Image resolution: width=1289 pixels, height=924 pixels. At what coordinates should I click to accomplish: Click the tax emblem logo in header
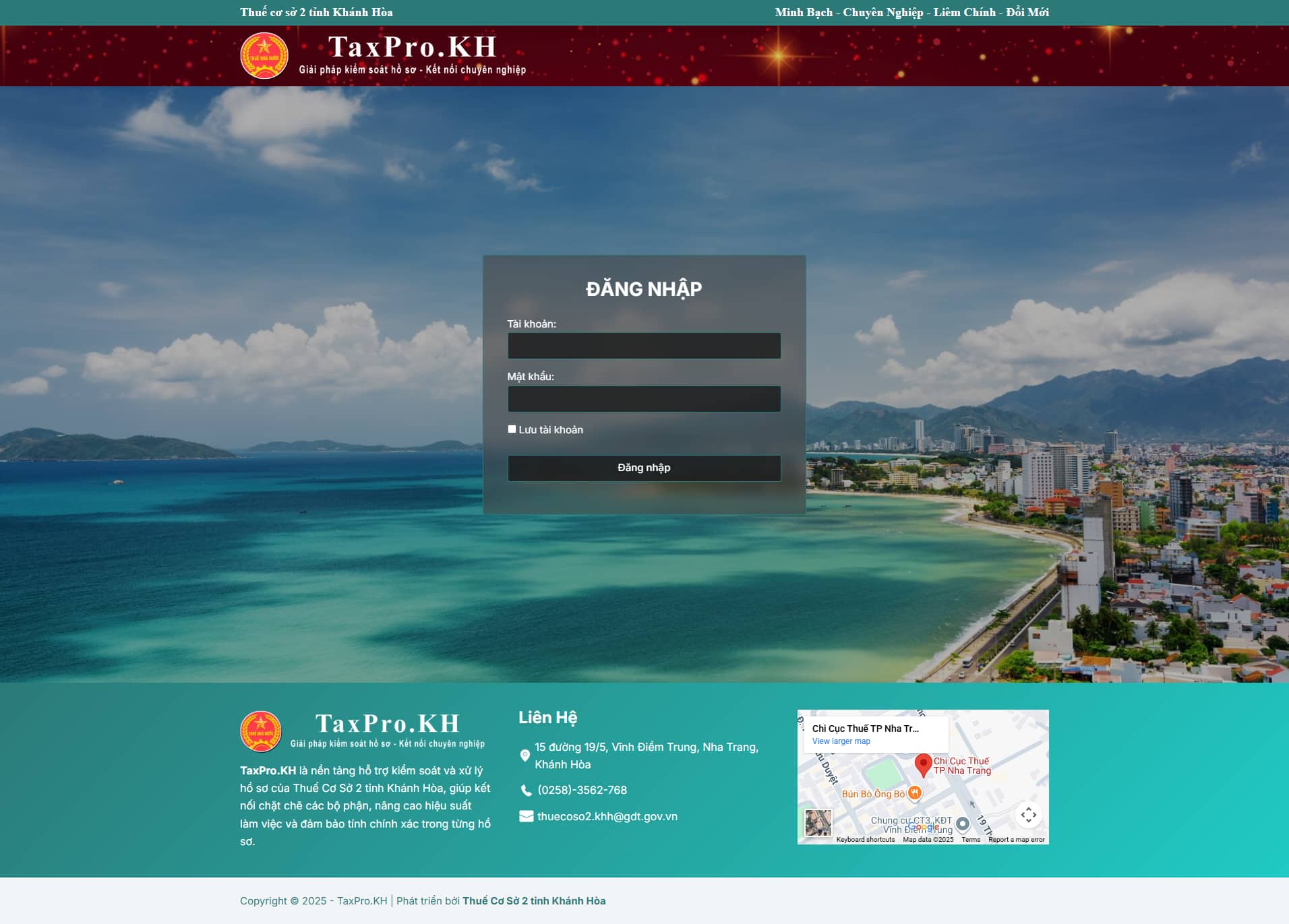tap(264, 56)
